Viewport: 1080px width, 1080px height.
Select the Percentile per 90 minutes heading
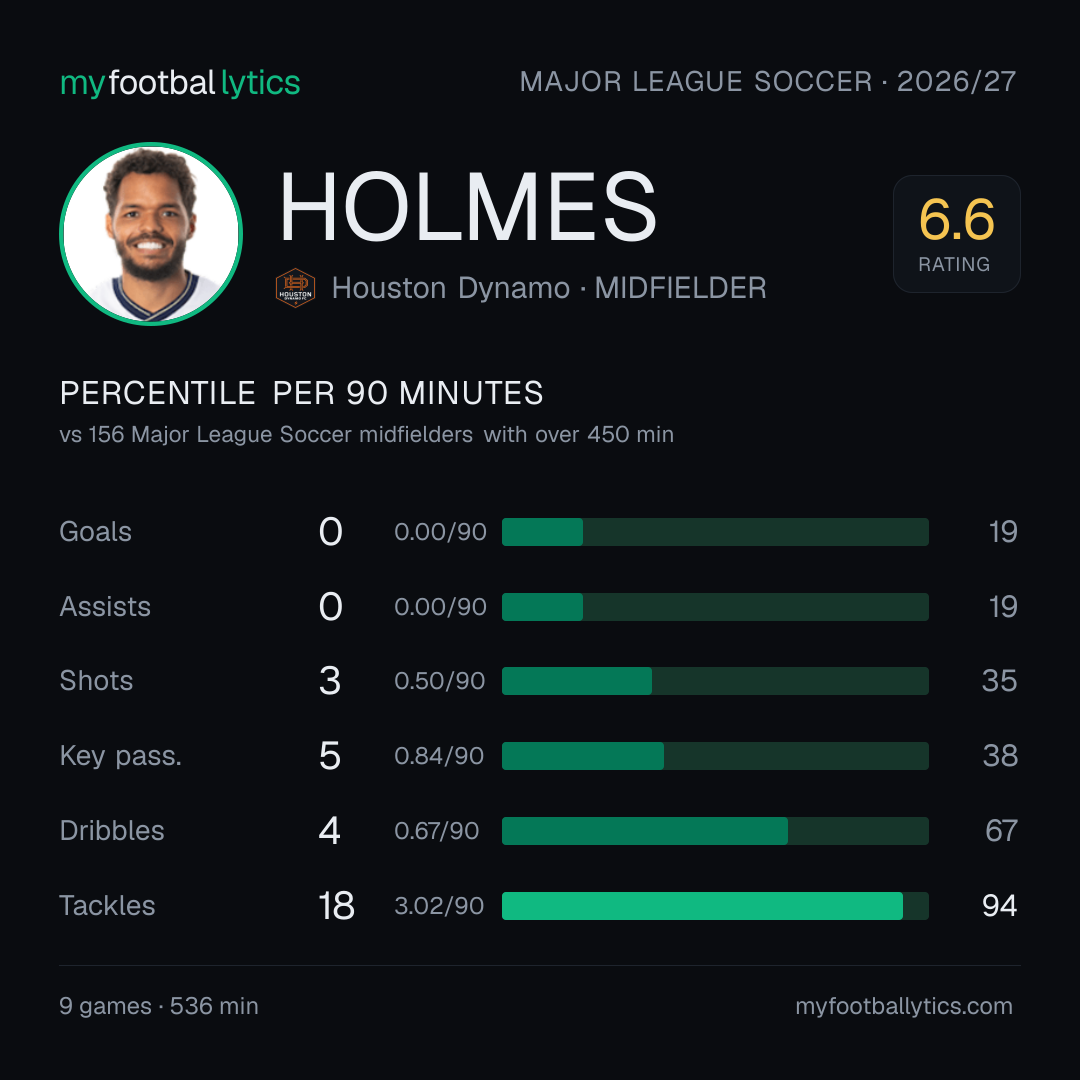(x=302, y=393)
